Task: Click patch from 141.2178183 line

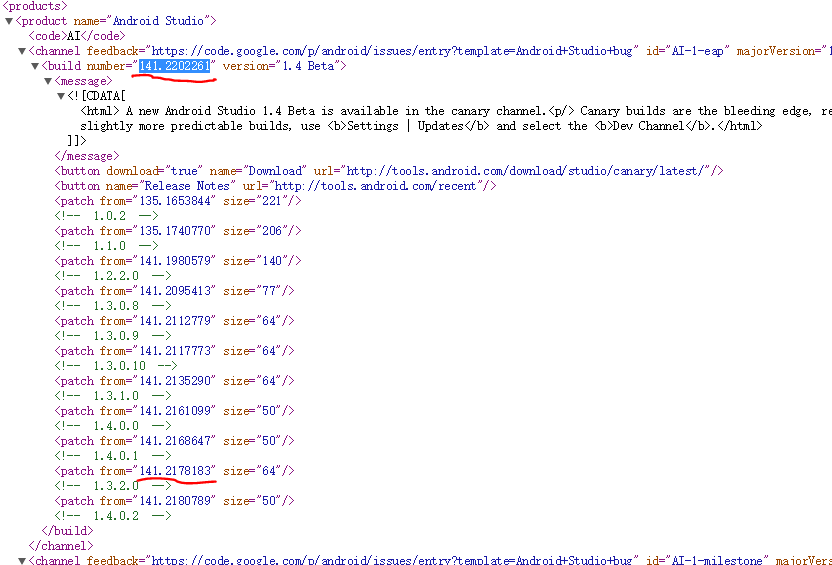Action: [175, 471]
